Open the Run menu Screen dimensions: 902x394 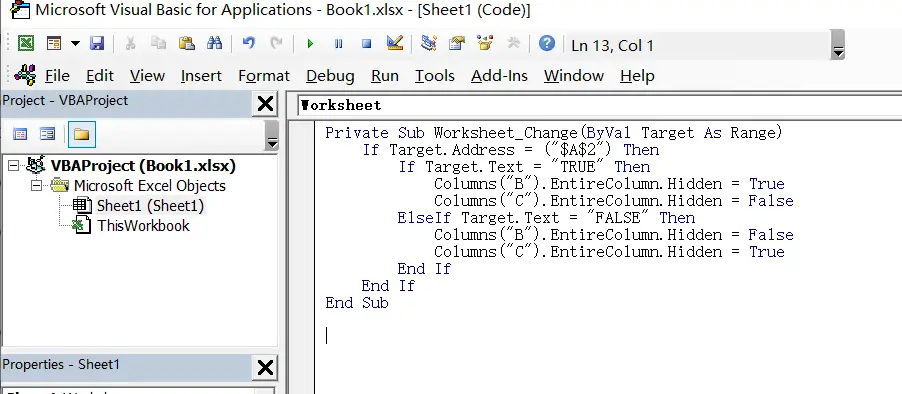point(385,76)
